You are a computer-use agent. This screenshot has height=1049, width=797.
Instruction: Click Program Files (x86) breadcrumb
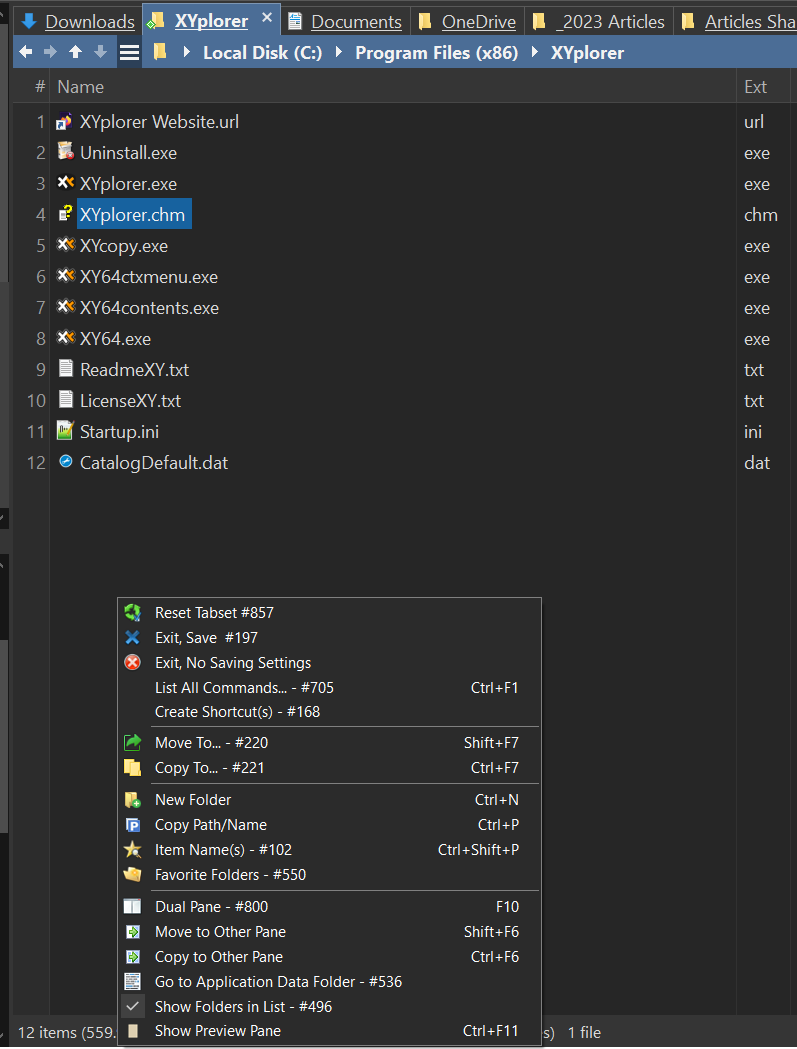pos(436,53)
